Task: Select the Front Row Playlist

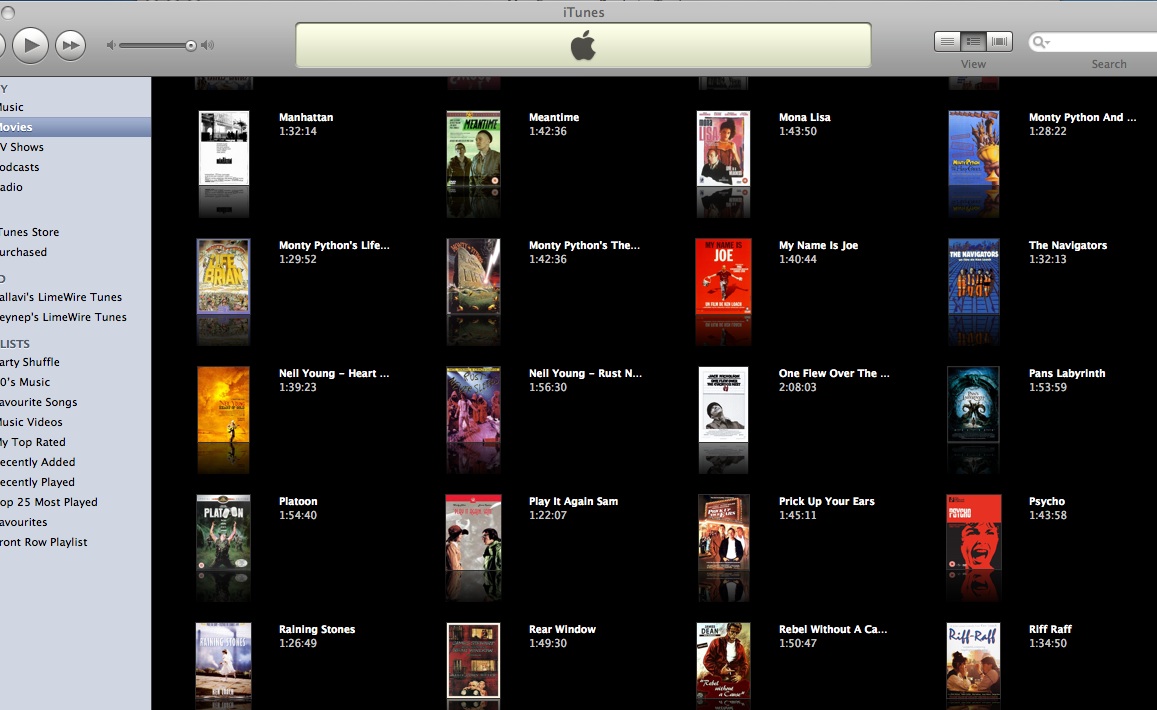Action: click(x=75, y=541)
